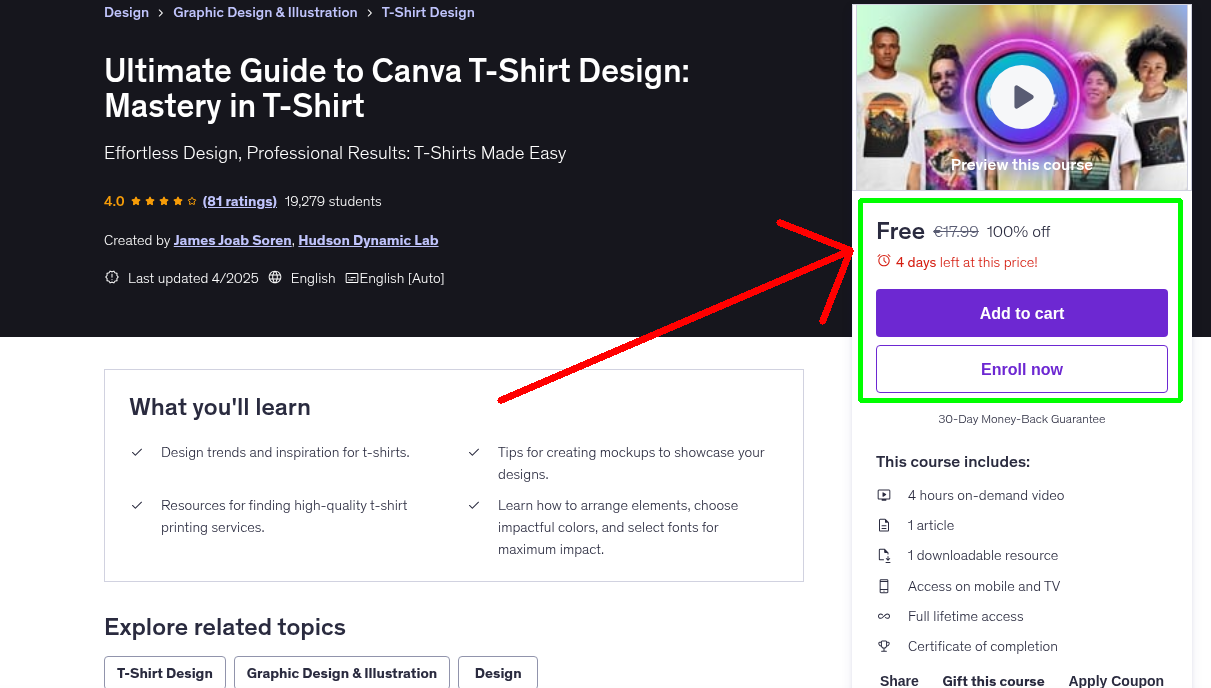1211x688 pixels.
Task: Click the infinity lifetime access icon
Action: [x=884, y=616]
